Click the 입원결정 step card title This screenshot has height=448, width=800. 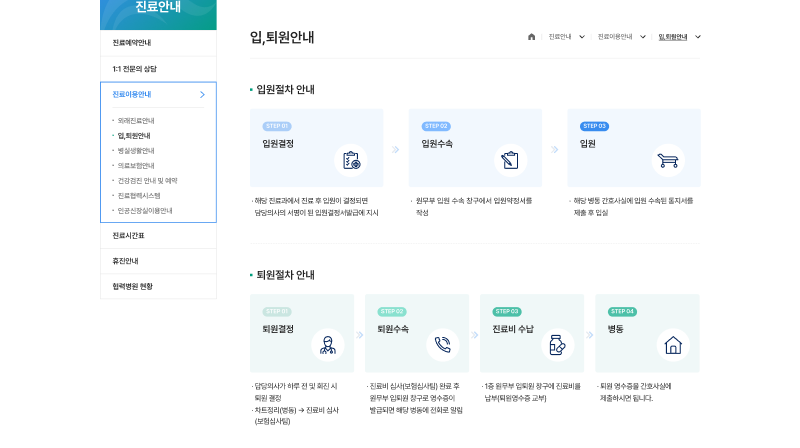click(x=278, y=144)
